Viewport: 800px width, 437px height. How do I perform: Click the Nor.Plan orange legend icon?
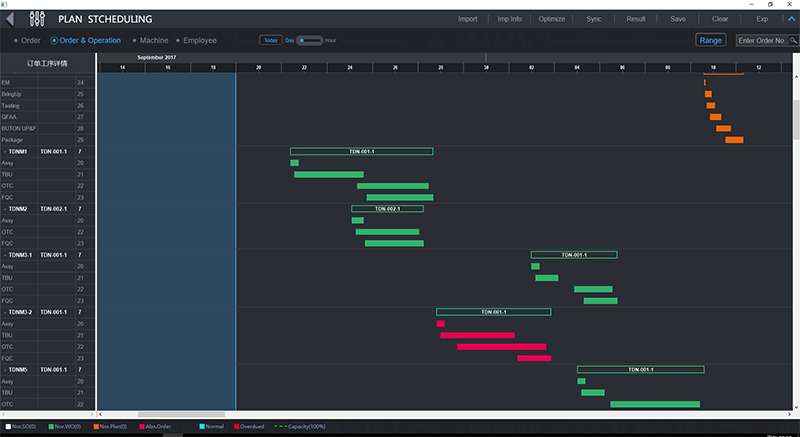coord(96,427)
